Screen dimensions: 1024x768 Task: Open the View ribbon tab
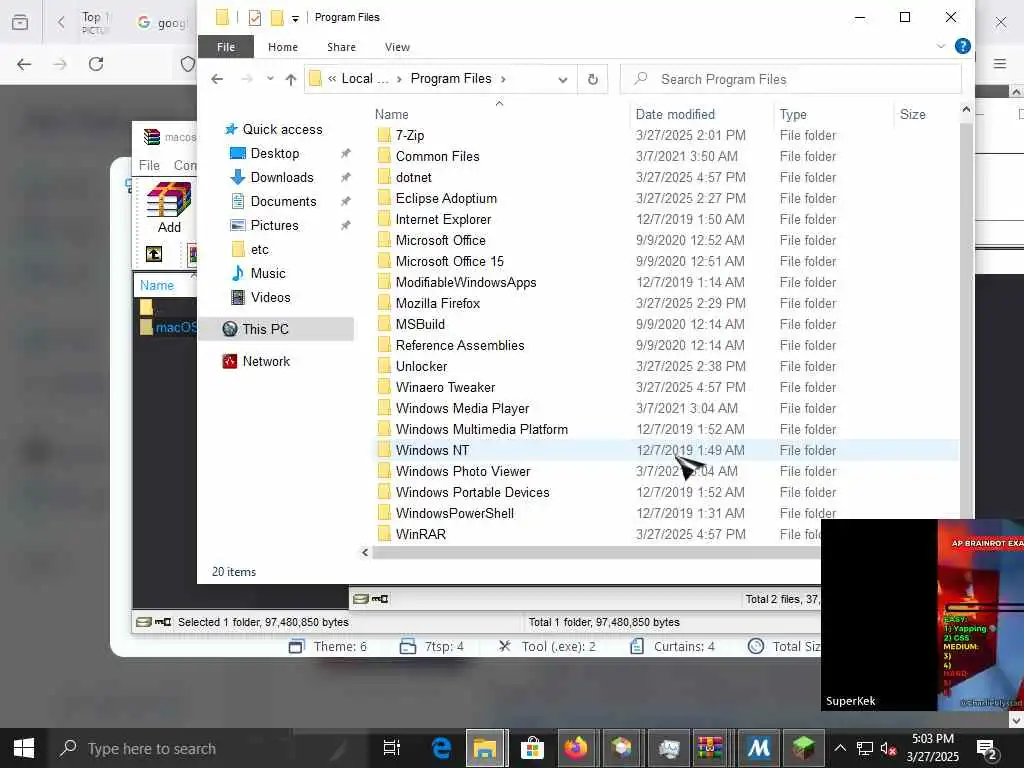click(x=397, y=47)
